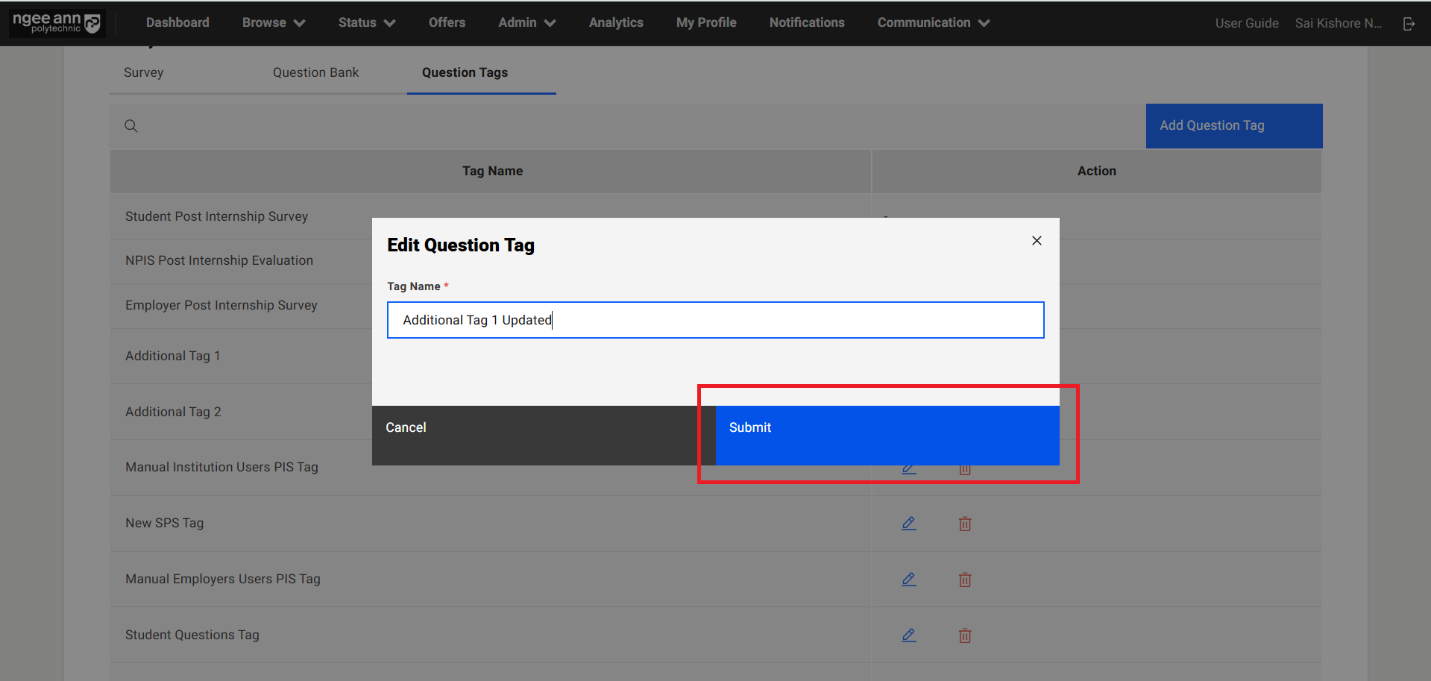Edit the New SPS Tag row
Screen dimensions: 1431x681
point(908,523)
